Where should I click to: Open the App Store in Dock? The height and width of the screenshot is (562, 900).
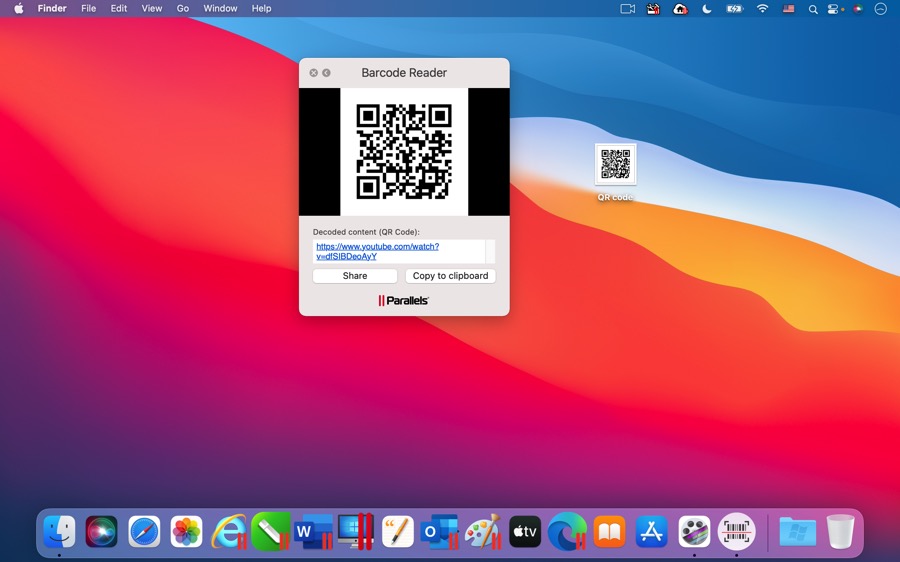[652, 531]
